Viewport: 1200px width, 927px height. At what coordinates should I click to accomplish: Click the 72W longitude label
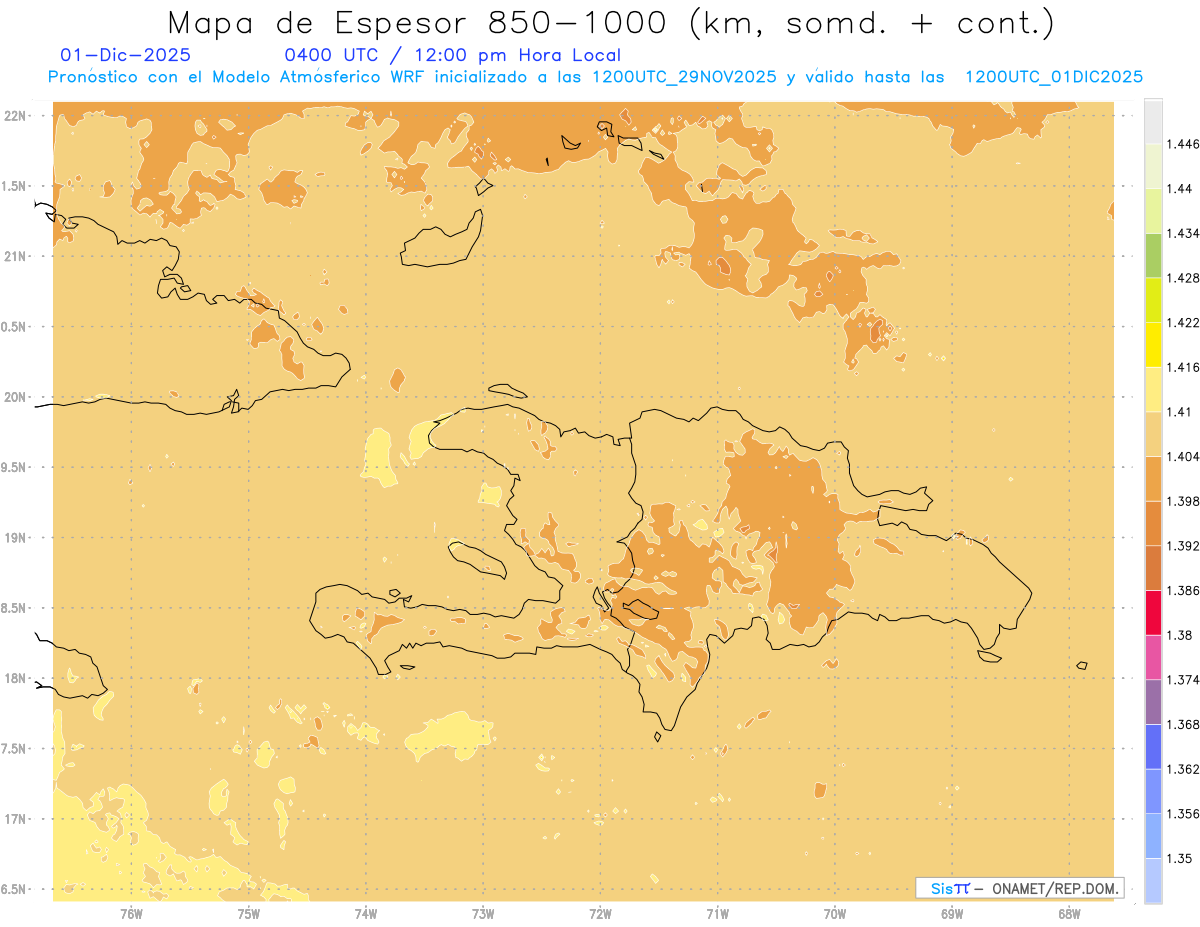[601, 914]
